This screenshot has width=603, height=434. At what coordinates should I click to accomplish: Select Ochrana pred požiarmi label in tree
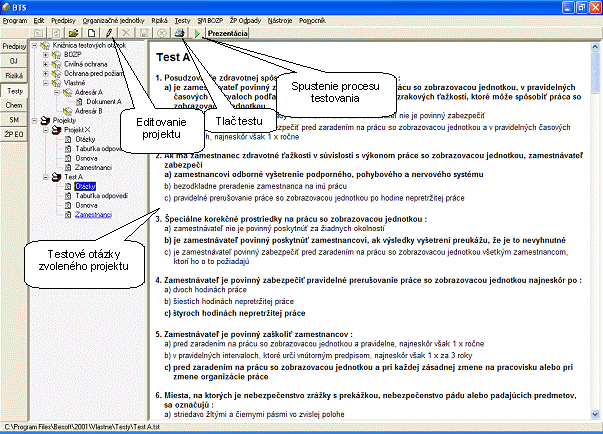[94, 73]
